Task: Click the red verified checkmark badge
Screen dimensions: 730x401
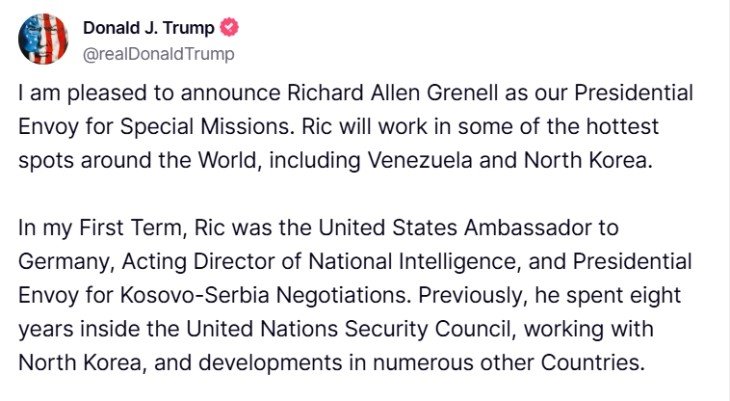Action: (x=231, y=29)
